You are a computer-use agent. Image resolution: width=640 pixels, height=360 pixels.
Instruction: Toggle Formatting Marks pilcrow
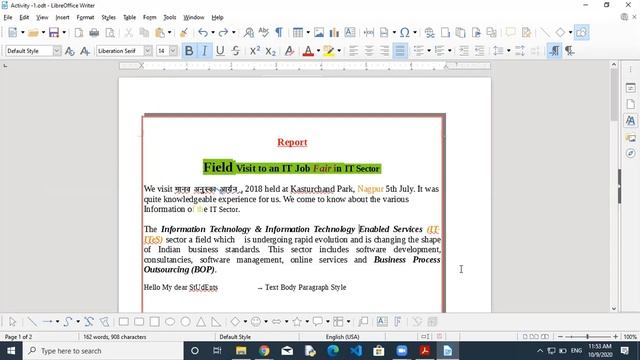tap(279, 33)
